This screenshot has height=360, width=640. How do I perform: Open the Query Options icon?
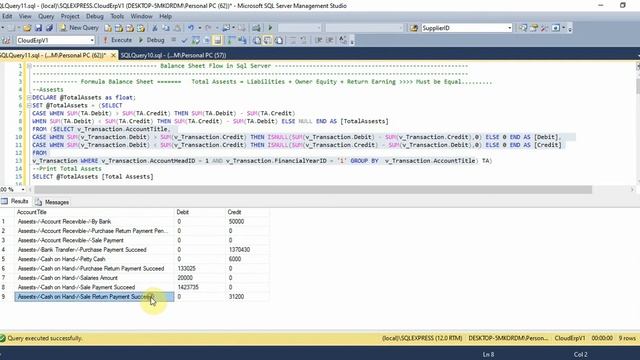click(207, 40)
